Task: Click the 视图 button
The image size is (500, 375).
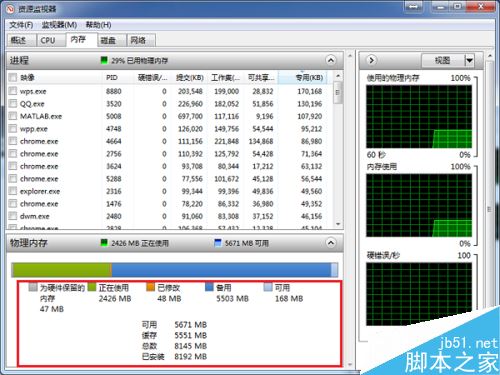Action: tap(443, 60)
